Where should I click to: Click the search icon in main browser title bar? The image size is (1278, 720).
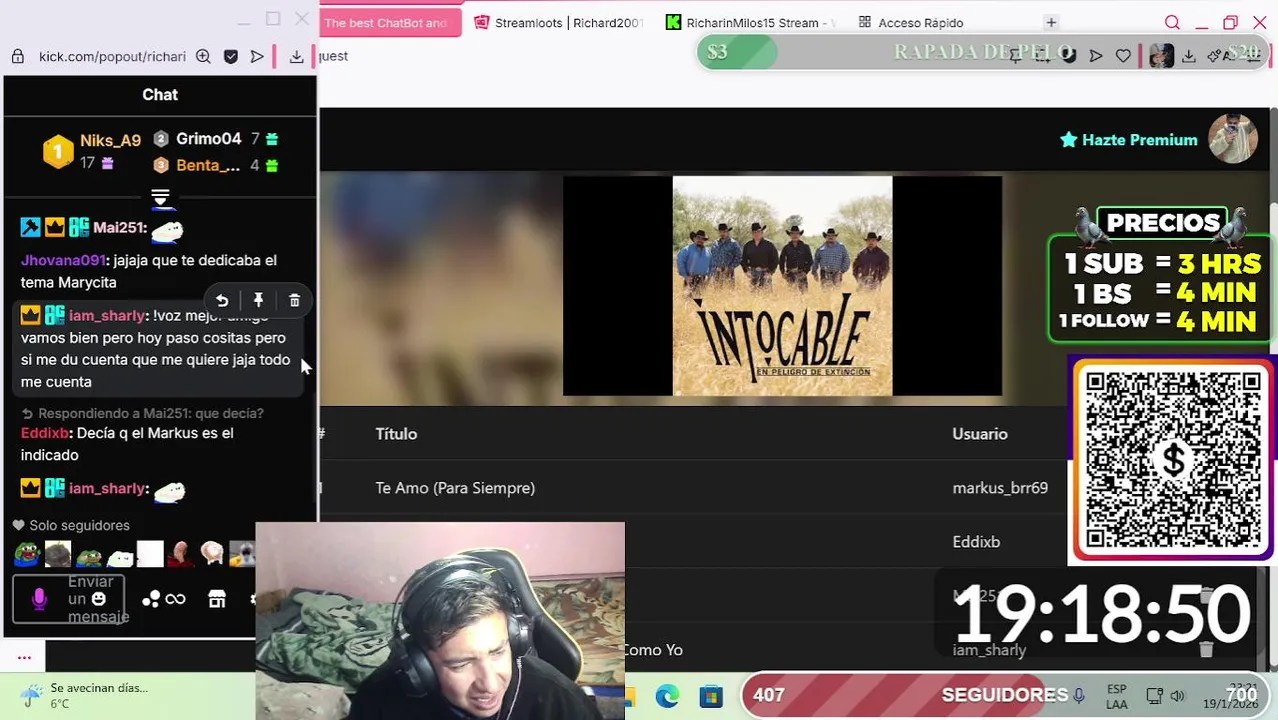[1172, 22]
